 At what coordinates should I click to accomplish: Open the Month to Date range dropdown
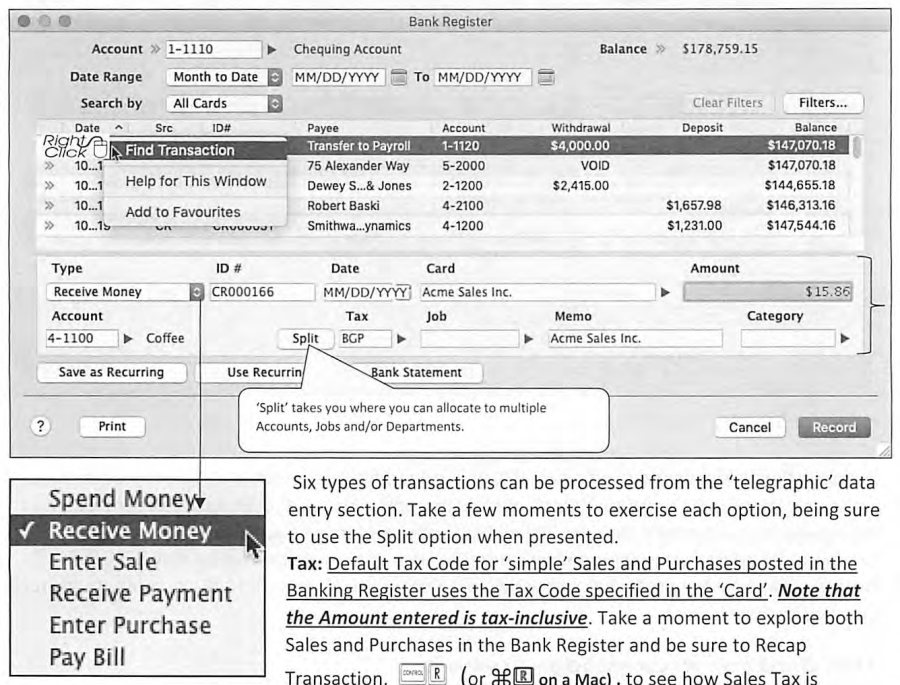coord(224,77)
